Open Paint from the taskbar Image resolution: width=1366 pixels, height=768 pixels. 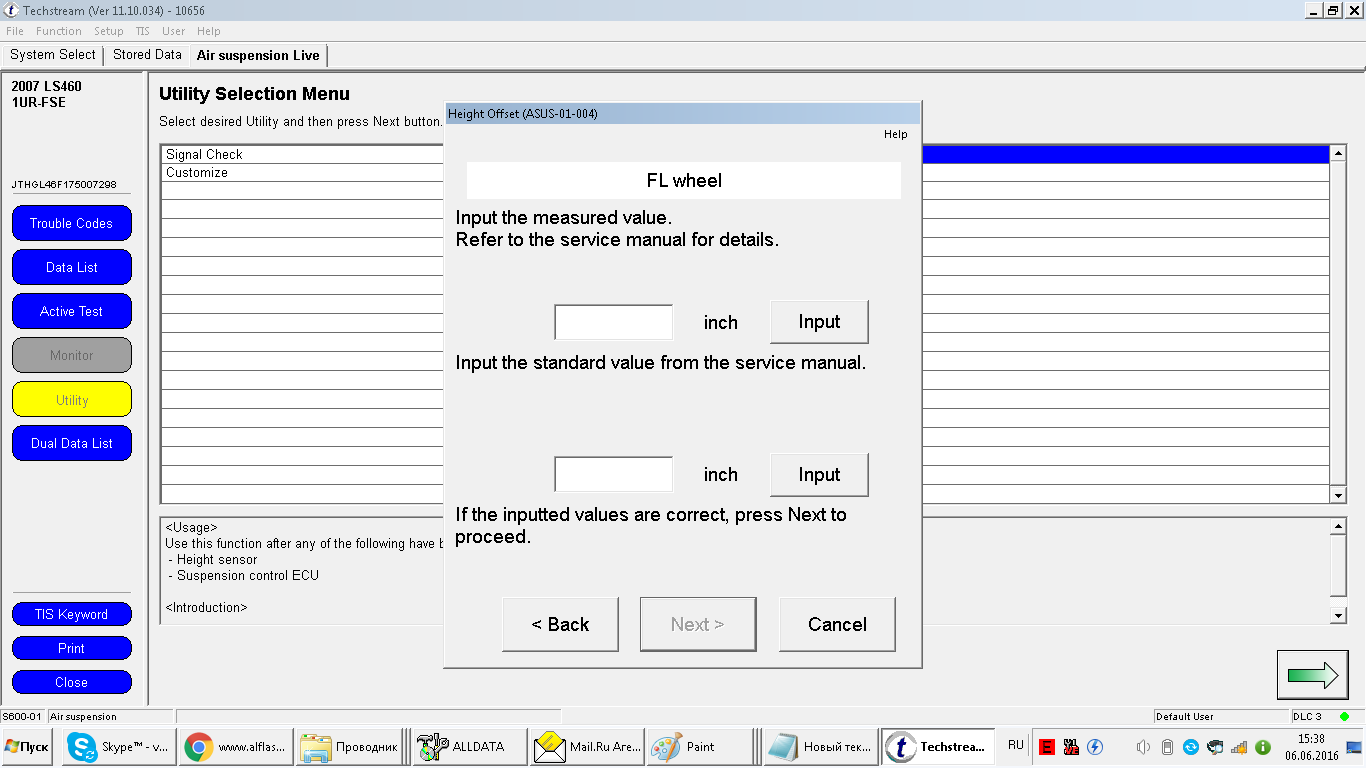coord(696,747)
